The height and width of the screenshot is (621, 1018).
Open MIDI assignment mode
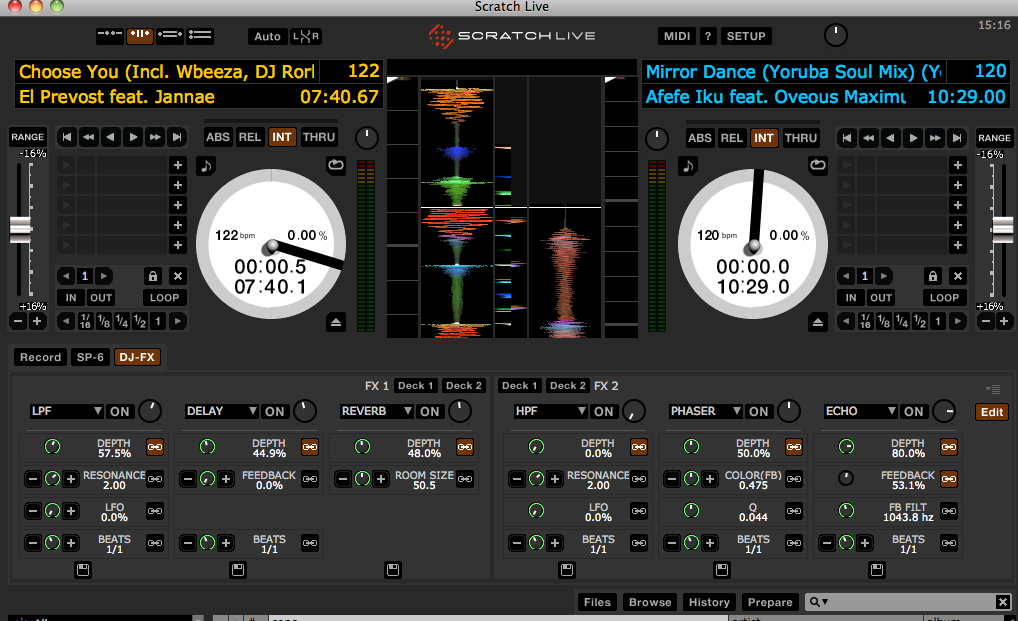677,36
